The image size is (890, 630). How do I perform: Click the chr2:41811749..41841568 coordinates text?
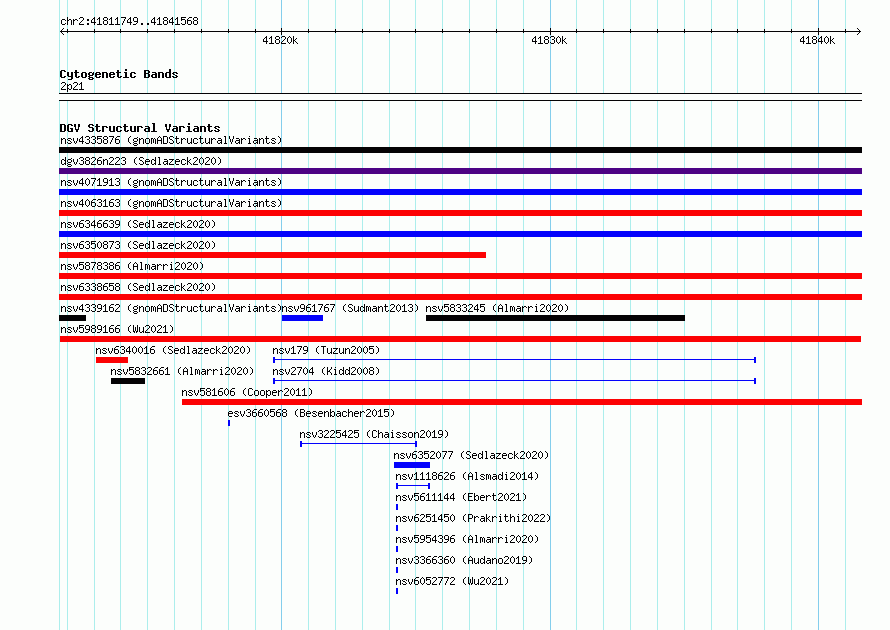(x=129, y=22)
